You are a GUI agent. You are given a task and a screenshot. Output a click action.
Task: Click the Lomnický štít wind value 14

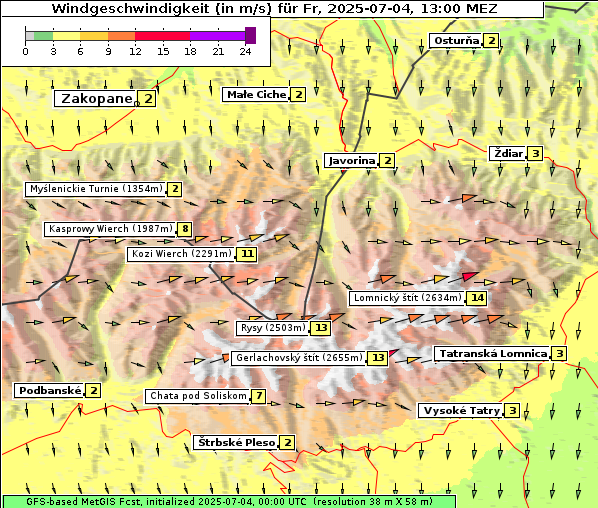point(477,298)
